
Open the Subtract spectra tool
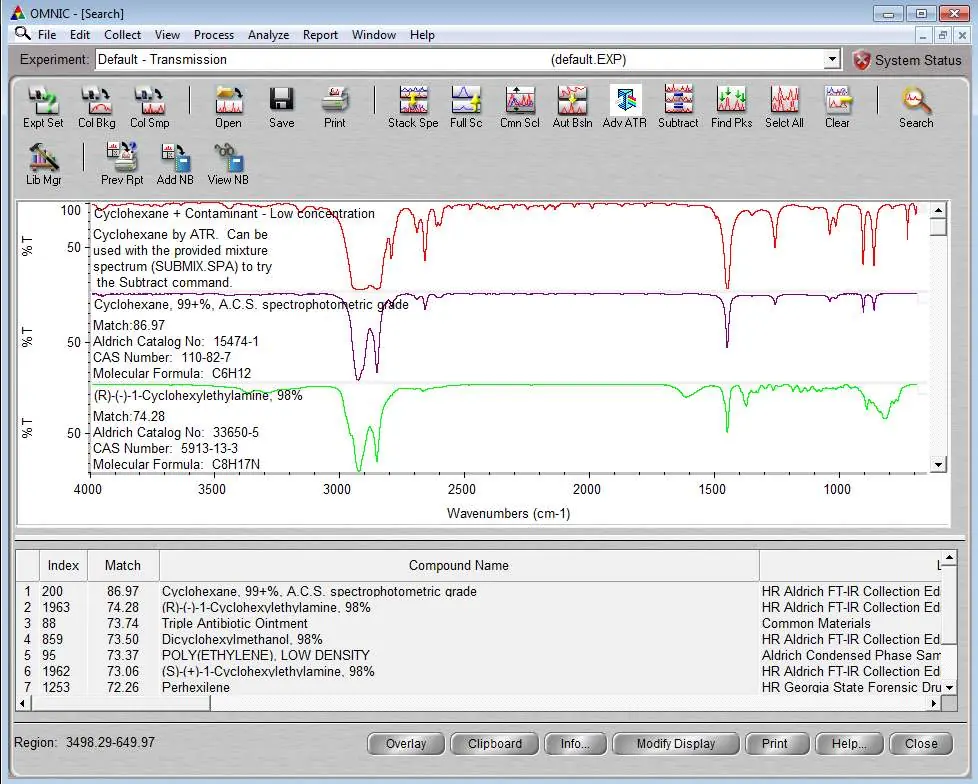point(679,107)
